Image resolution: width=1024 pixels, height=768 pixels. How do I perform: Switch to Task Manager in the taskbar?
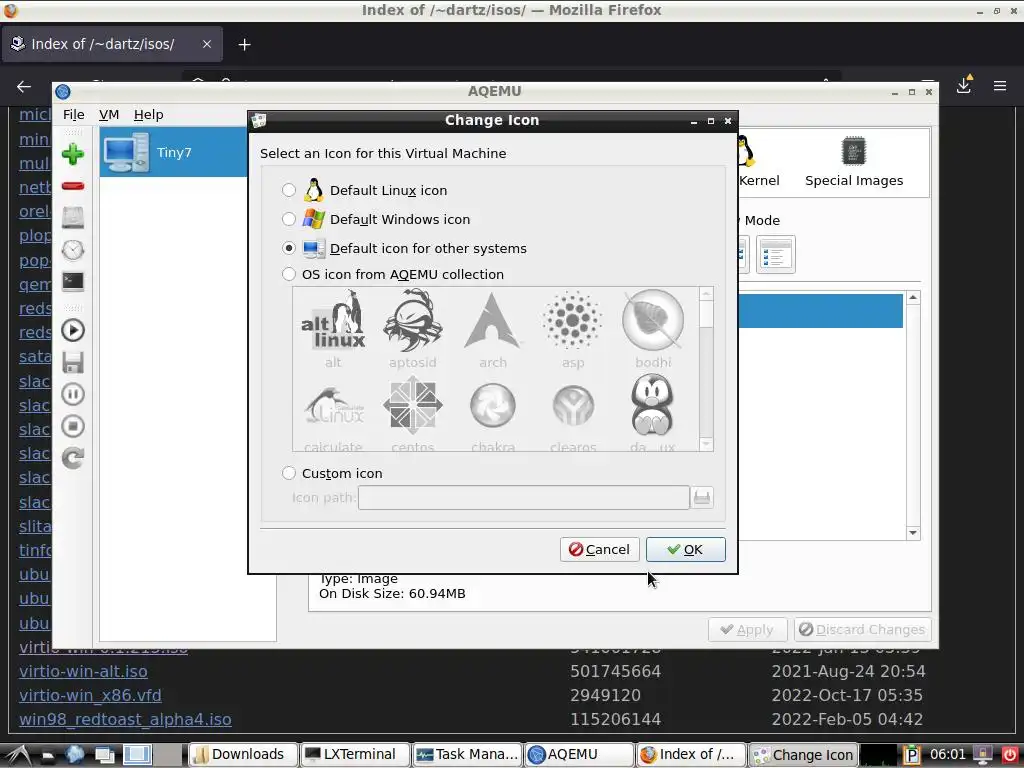coord(467,754)
